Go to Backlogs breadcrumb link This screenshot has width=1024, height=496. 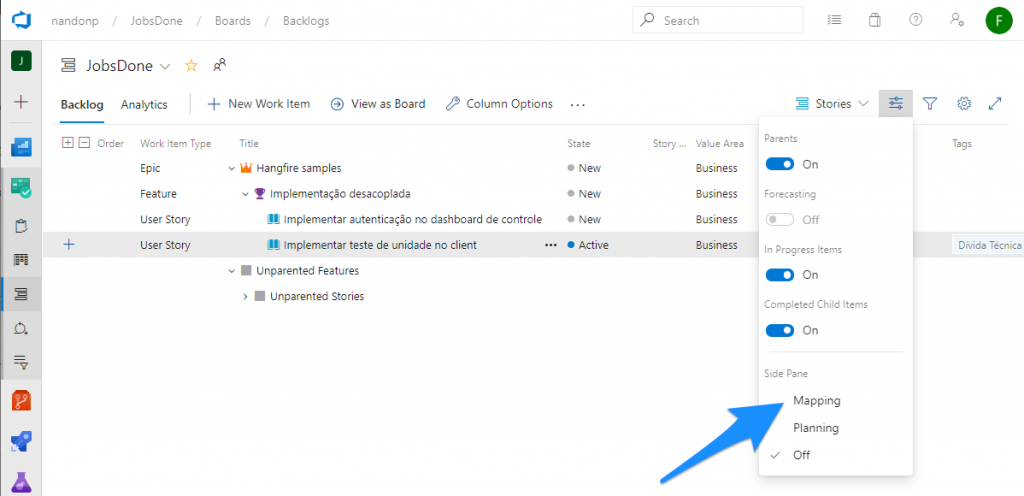[x=306, y=21]
